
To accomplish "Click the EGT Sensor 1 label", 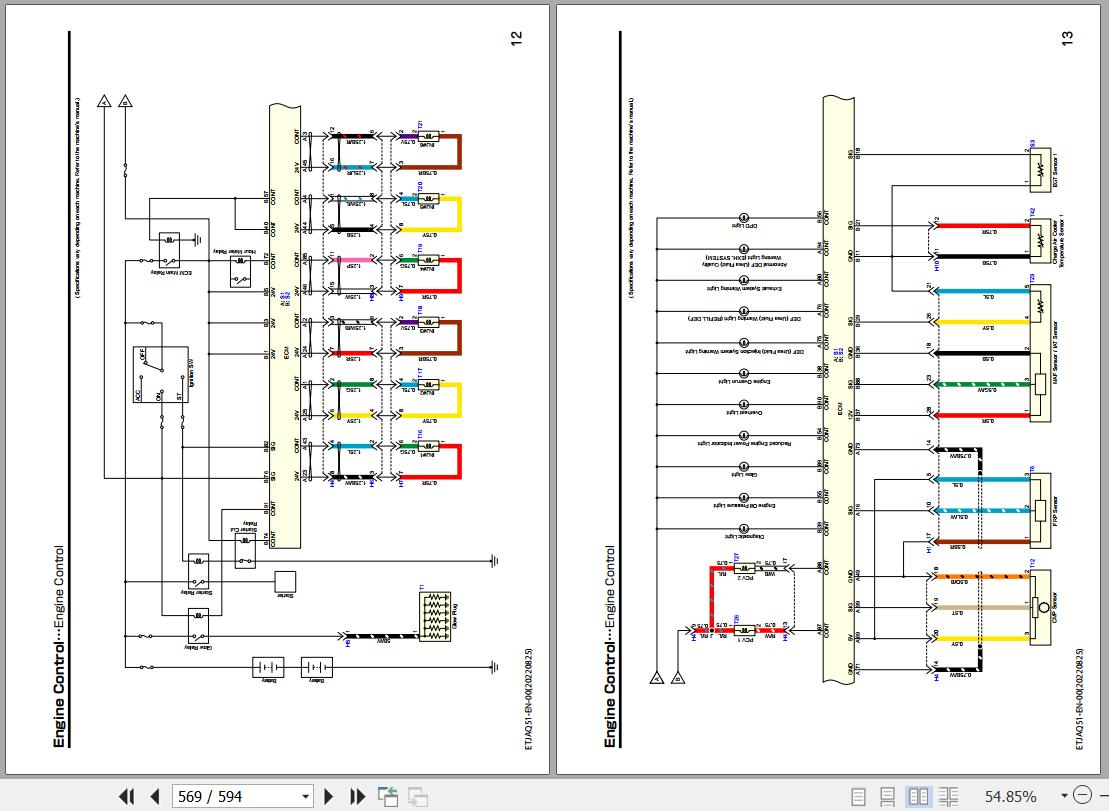I will (x=1055, y=170).
